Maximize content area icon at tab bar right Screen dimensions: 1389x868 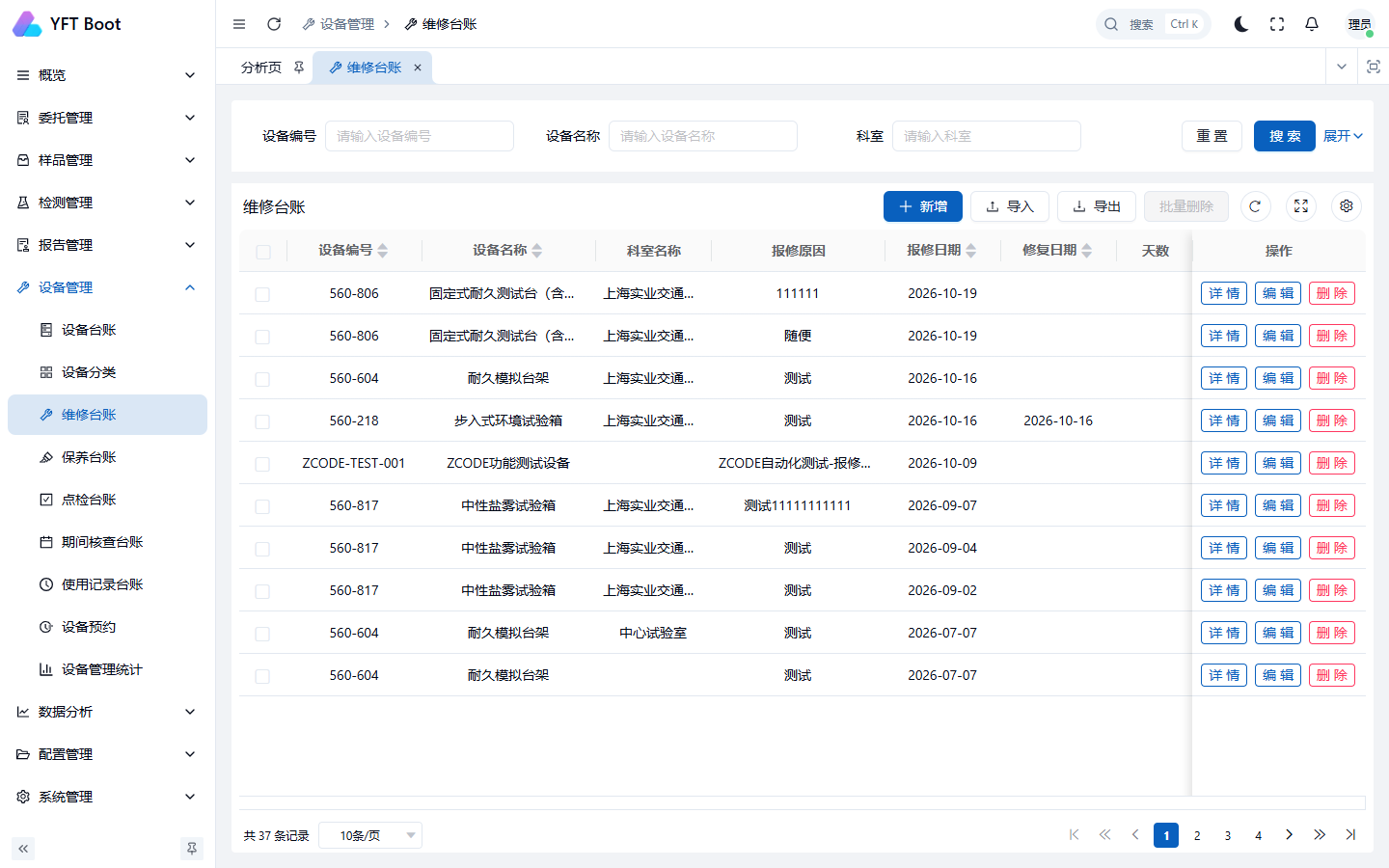(1374, 67)
